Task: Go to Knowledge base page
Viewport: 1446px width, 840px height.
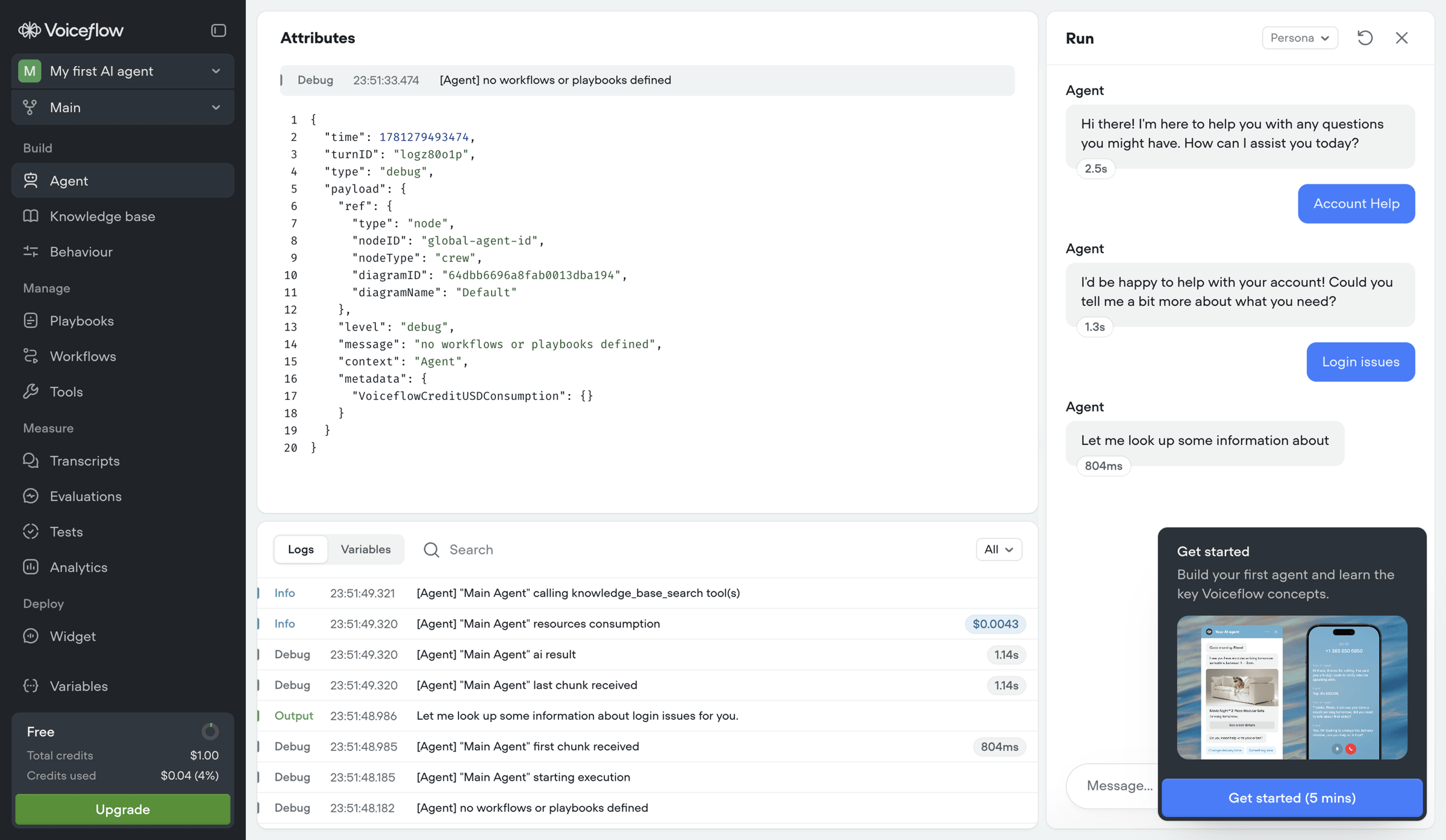Action: tap(123, 216)
